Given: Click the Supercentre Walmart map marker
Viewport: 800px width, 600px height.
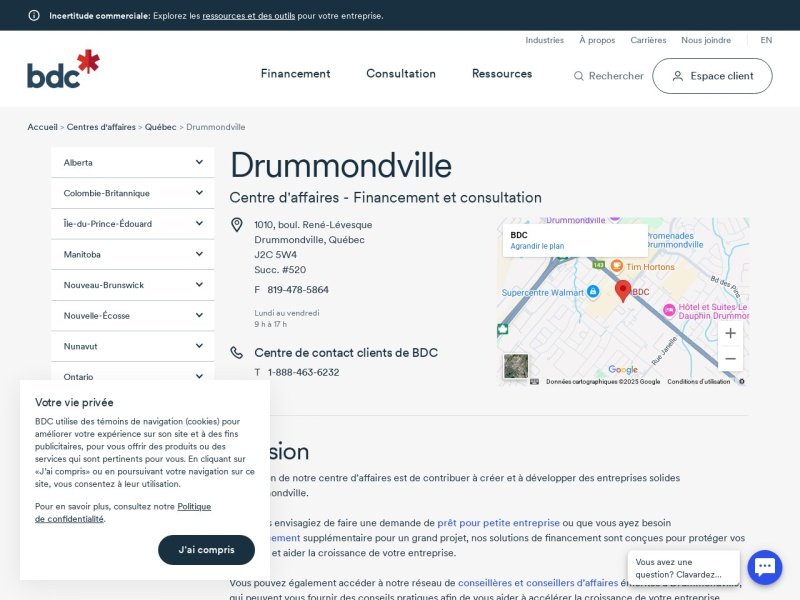Looking at the screenshot, I should (592, 291).
